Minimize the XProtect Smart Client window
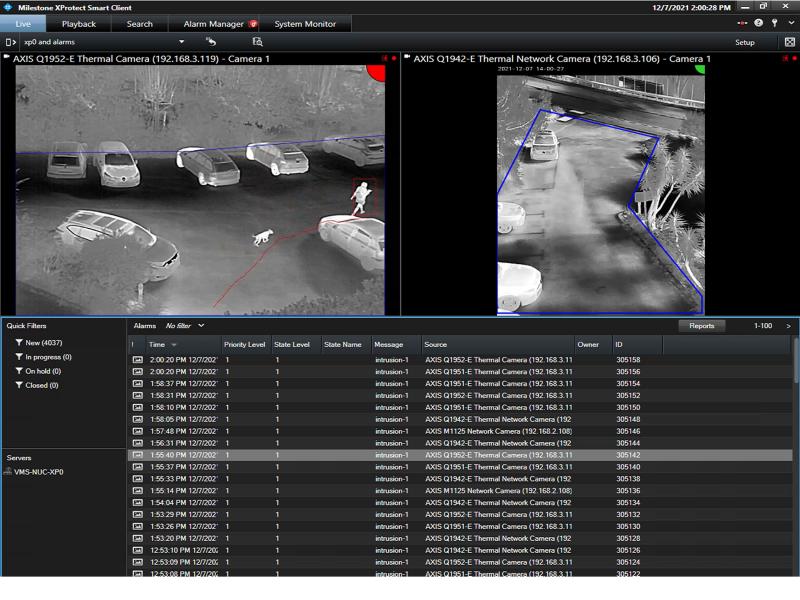 pos(745,7)
